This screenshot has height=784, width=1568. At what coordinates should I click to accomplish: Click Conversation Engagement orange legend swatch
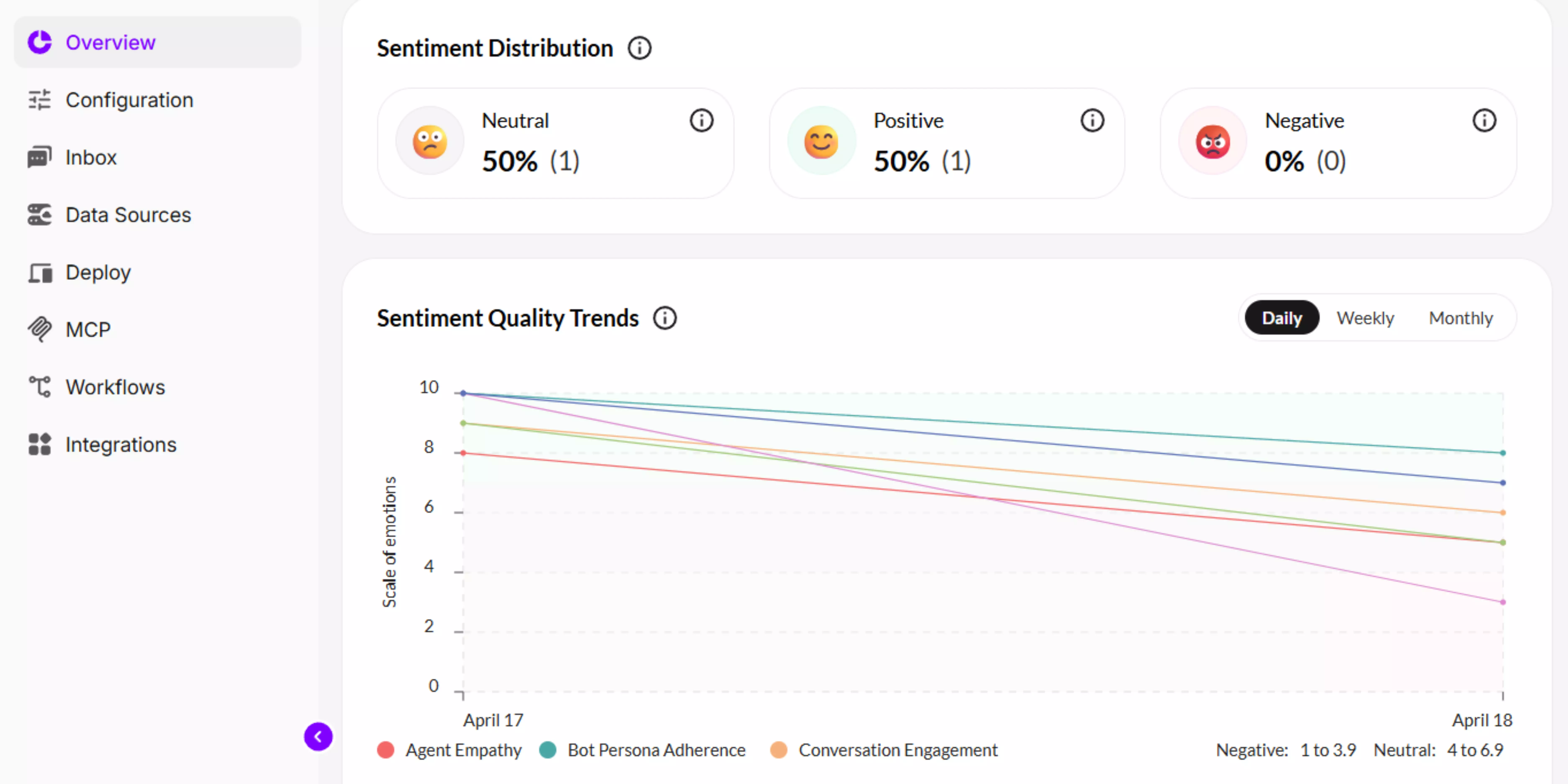coord(779,750)
